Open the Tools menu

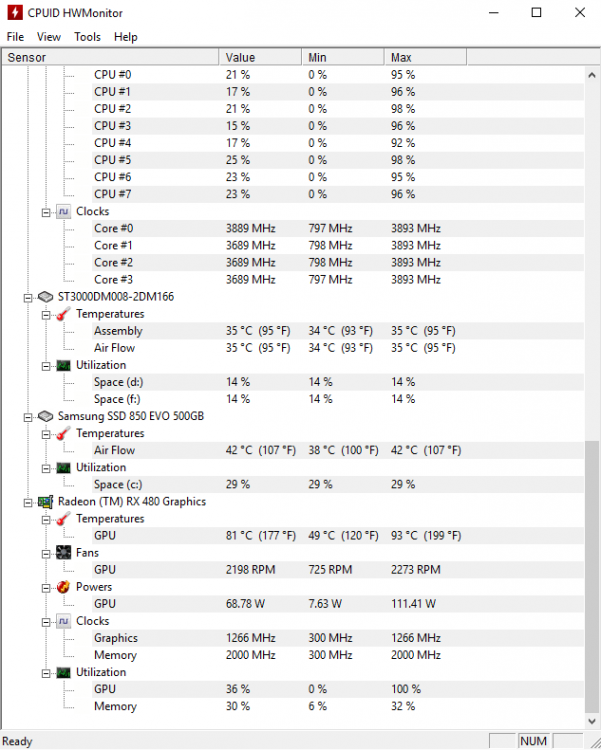tap(87, 37)
